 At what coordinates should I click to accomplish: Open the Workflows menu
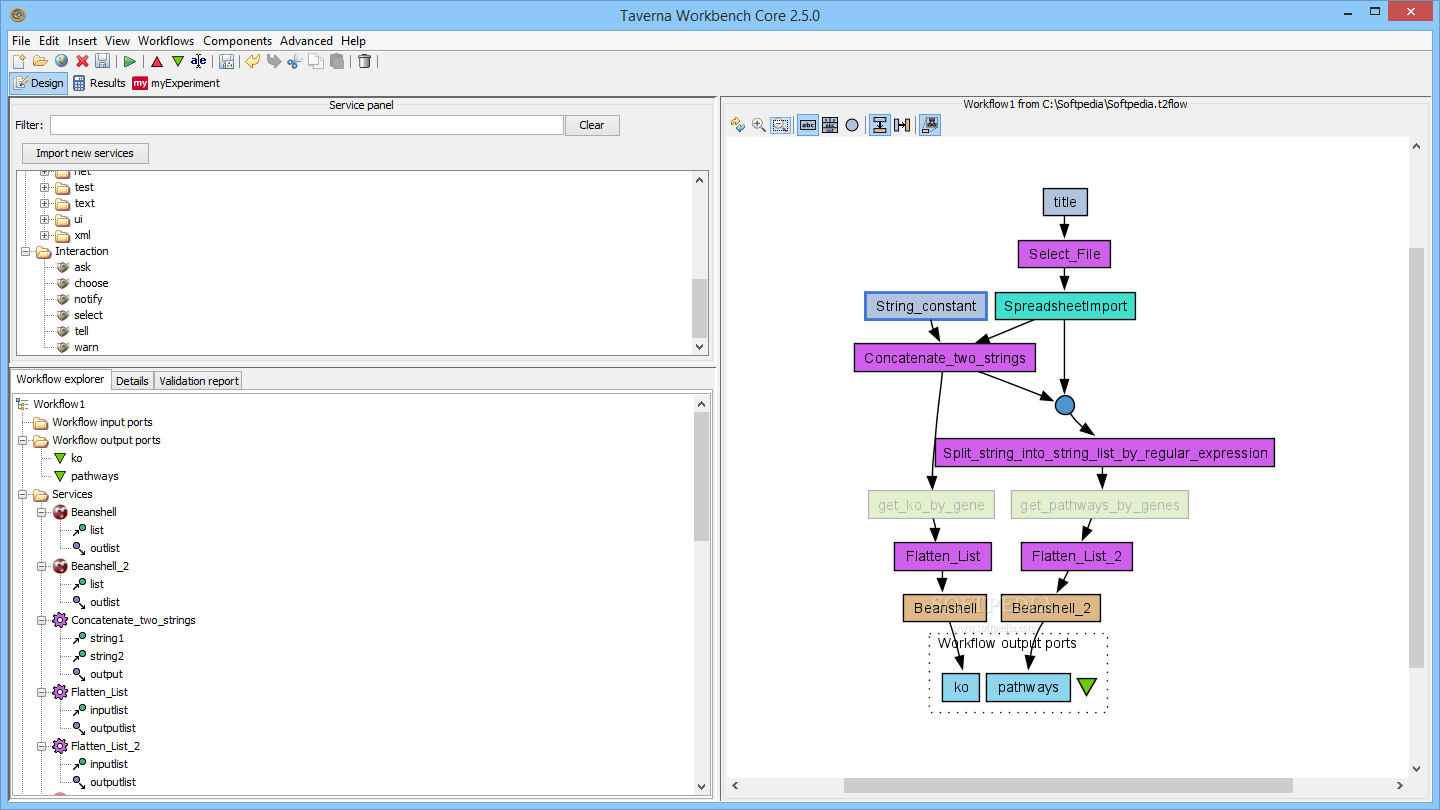coord(166,41)
